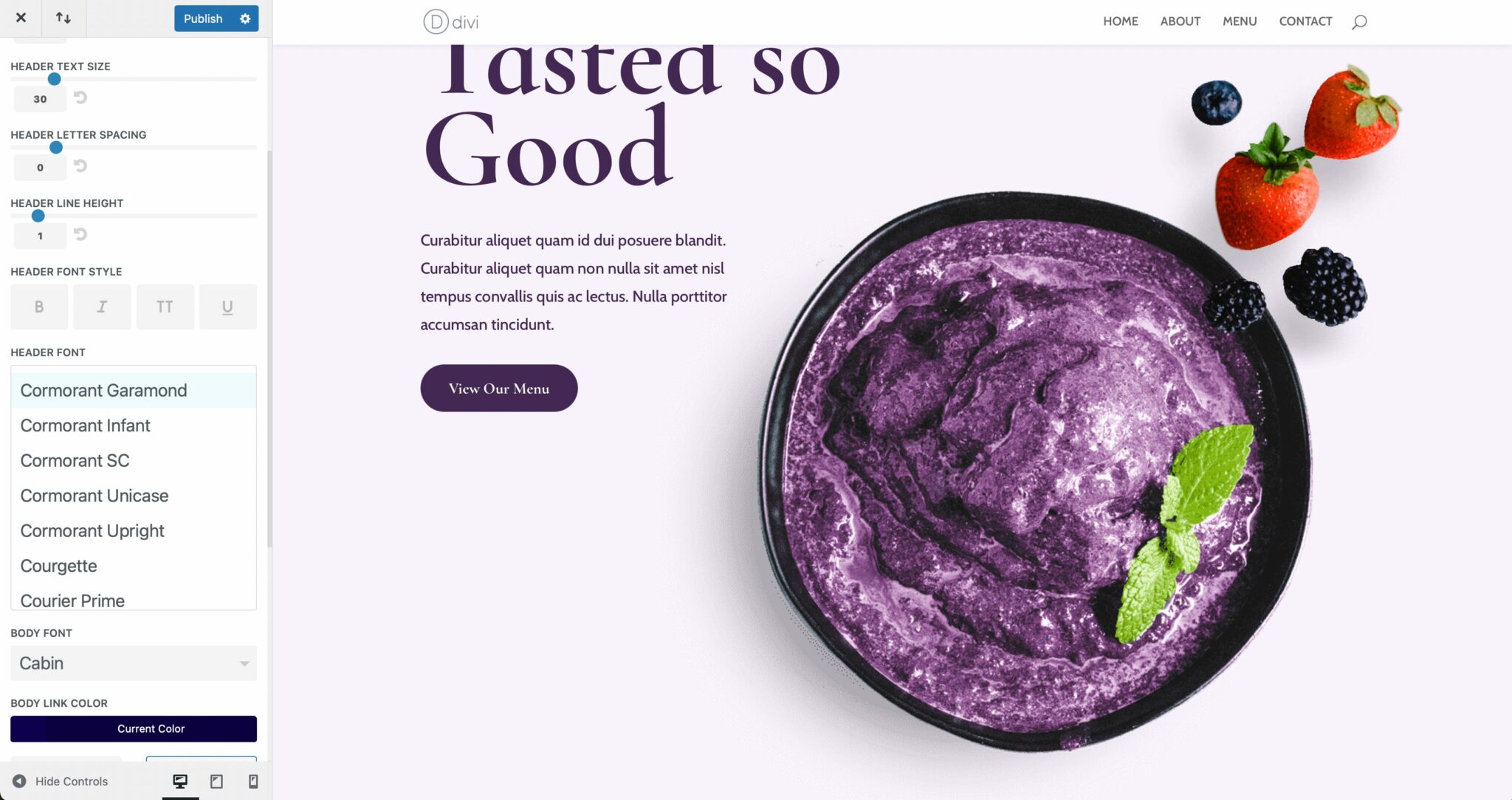
Task: Click the undo reset icon for Header Line Height
Action: pos(80,234)
